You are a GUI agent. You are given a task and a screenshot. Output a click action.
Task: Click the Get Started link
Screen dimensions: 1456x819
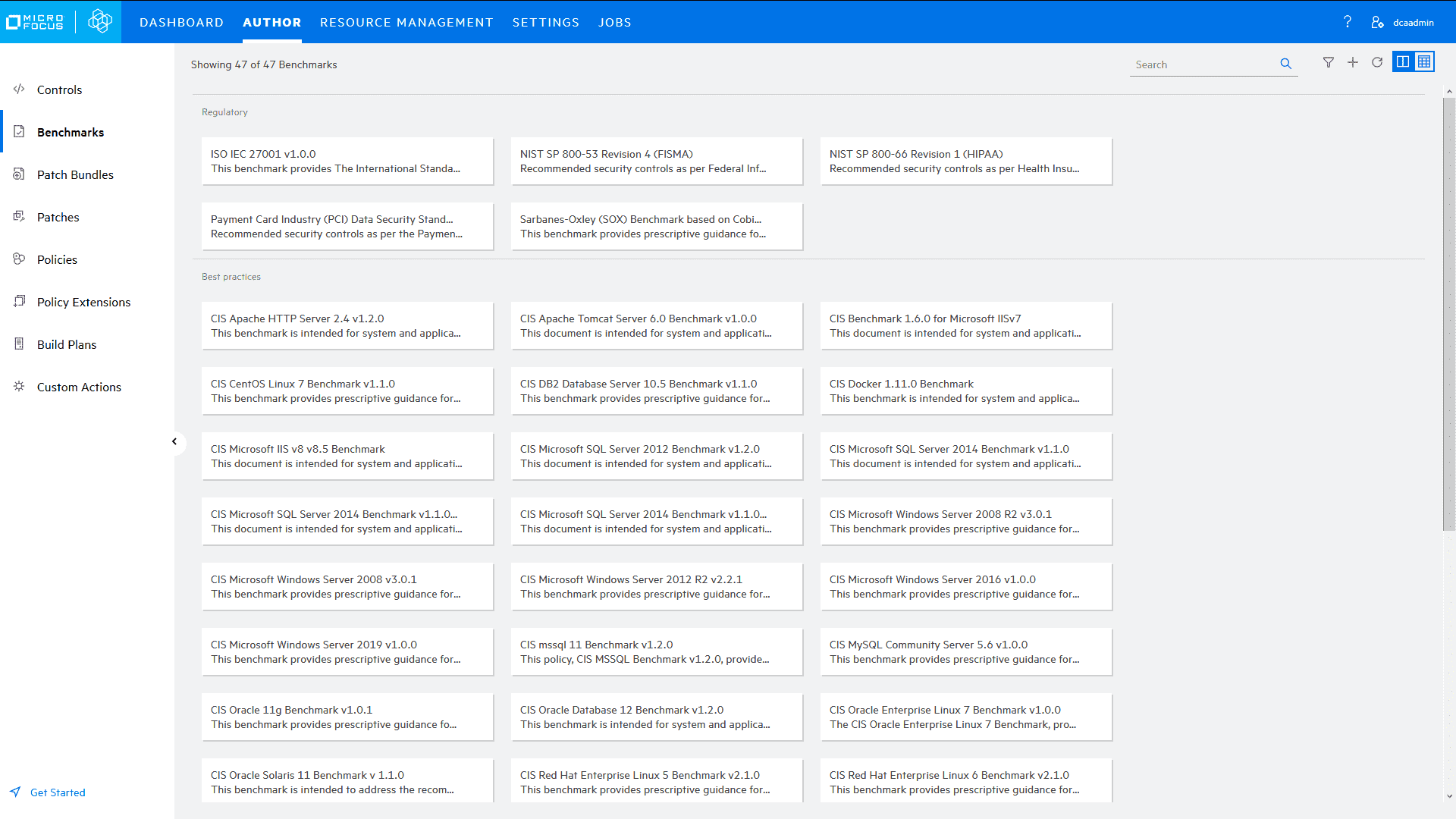58,792
